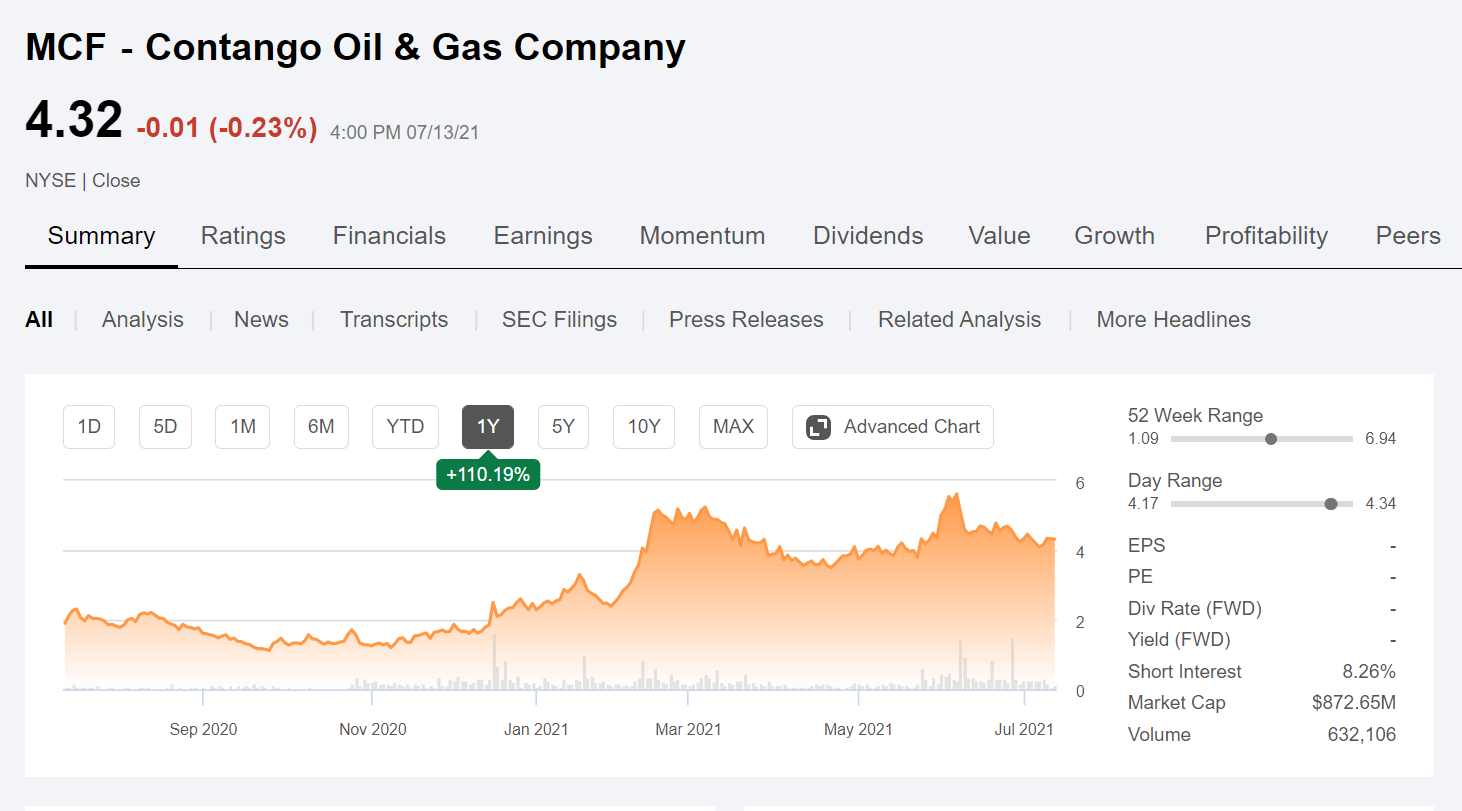Open the Advanced Chart view
This screenshot has height=811, width=1462.
tap(892, 426)
